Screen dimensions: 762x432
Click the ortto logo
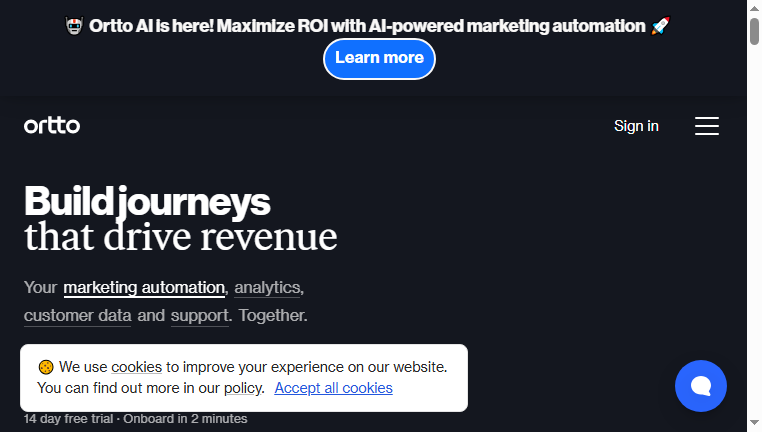52,125
